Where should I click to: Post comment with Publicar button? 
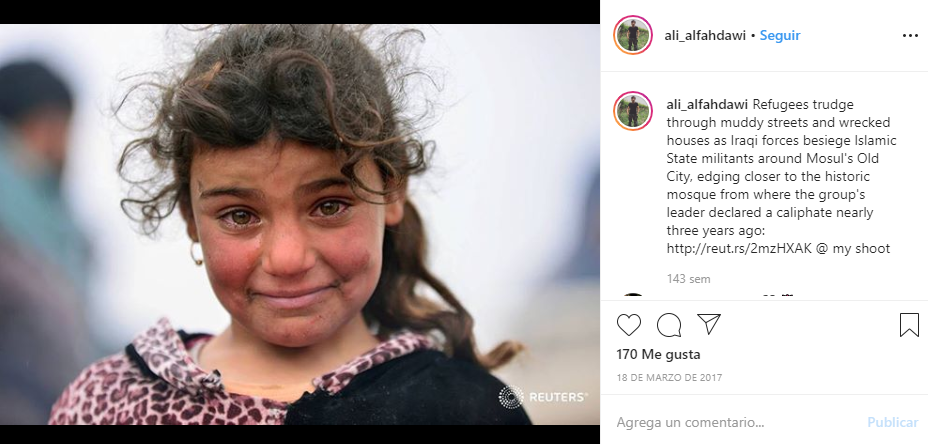pyautogui.click(x=892, y=423)
